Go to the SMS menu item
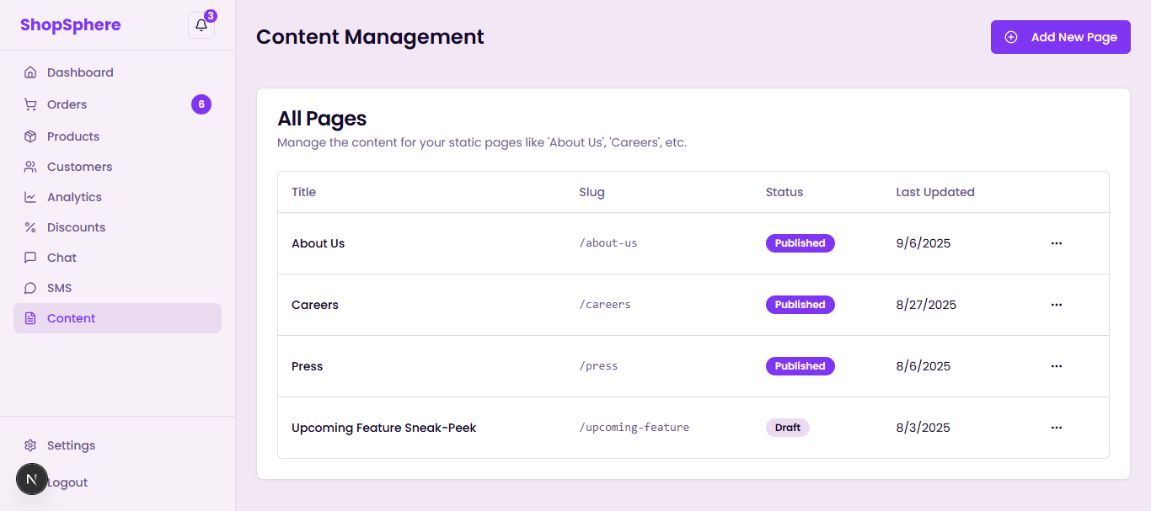The height and width of the screenshot is (511, 1151). pos(59,288)
